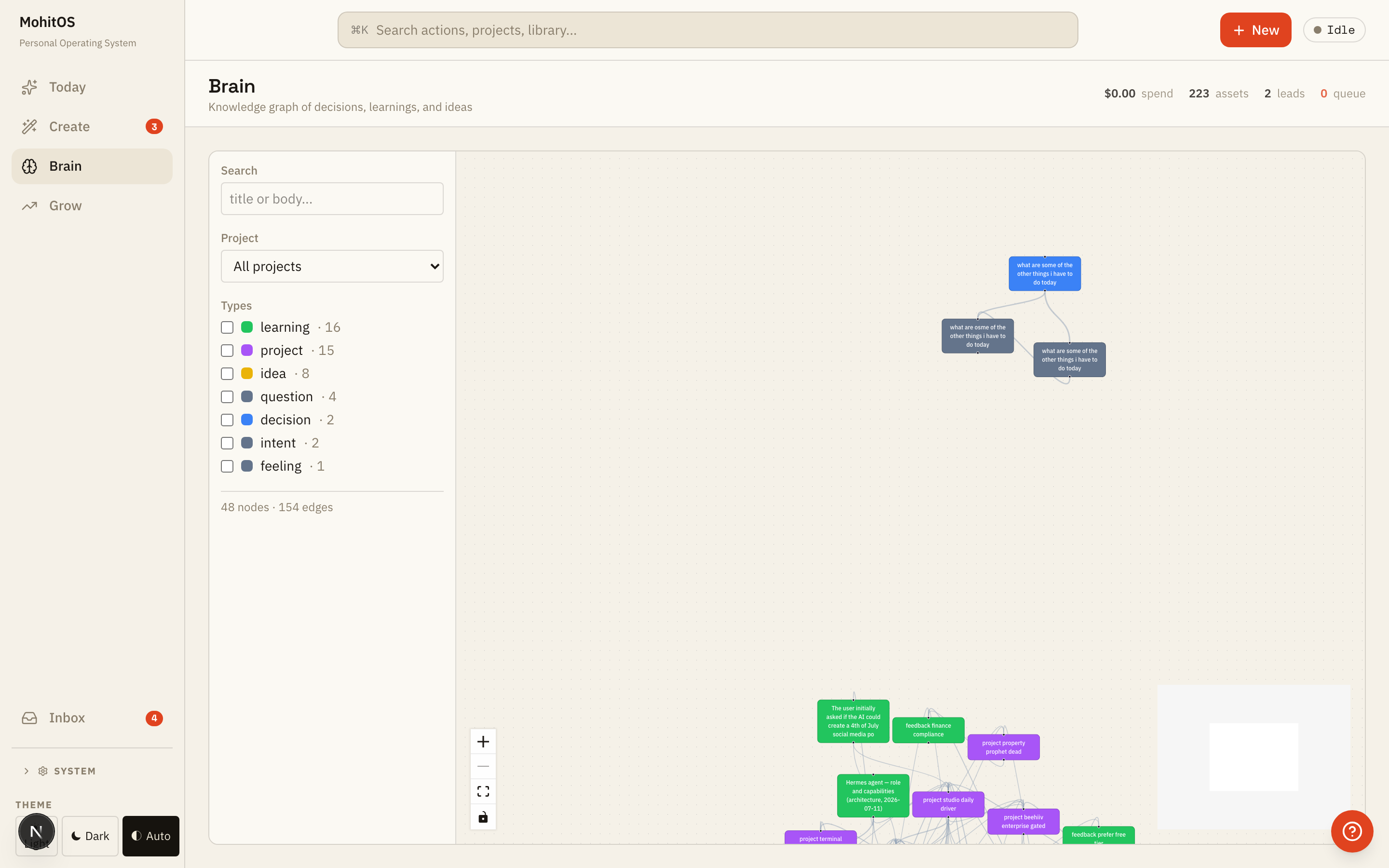Toggle the intent type filter
The image size is (1389, 868).
pos(227,443)
